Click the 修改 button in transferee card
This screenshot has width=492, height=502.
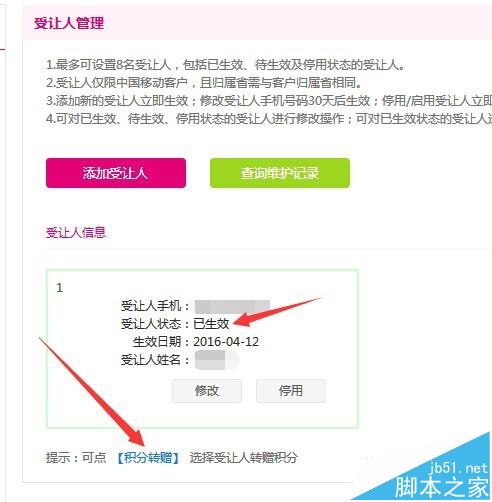(x=207, y=391)
